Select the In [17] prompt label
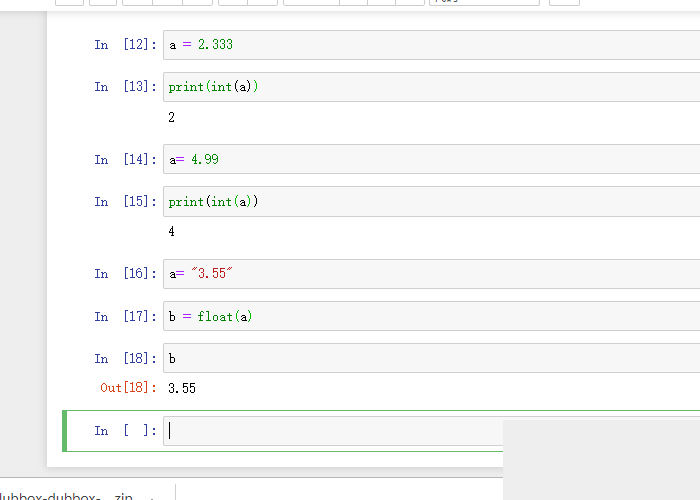Screen dimensions: 700x500 point(125,317)
